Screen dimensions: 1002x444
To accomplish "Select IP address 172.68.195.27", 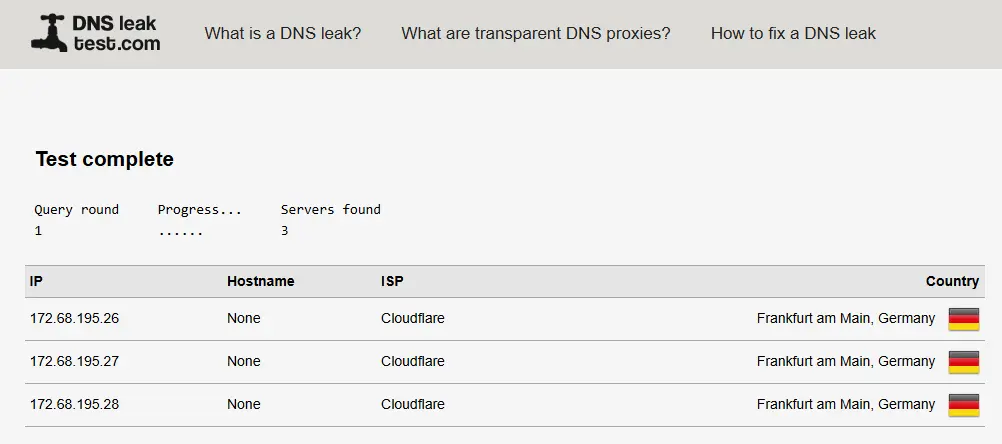I will [74, 362].
